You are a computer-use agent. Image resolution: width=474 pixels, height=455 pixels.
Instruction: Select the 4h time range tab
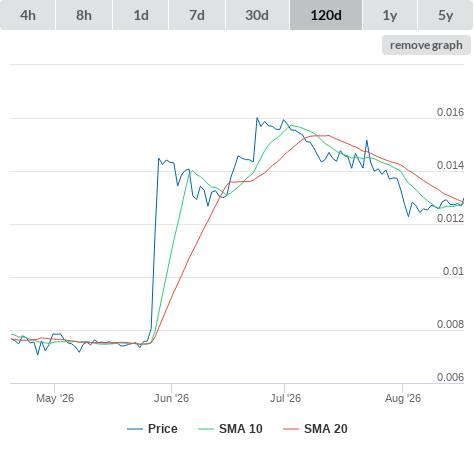[28, 15]
